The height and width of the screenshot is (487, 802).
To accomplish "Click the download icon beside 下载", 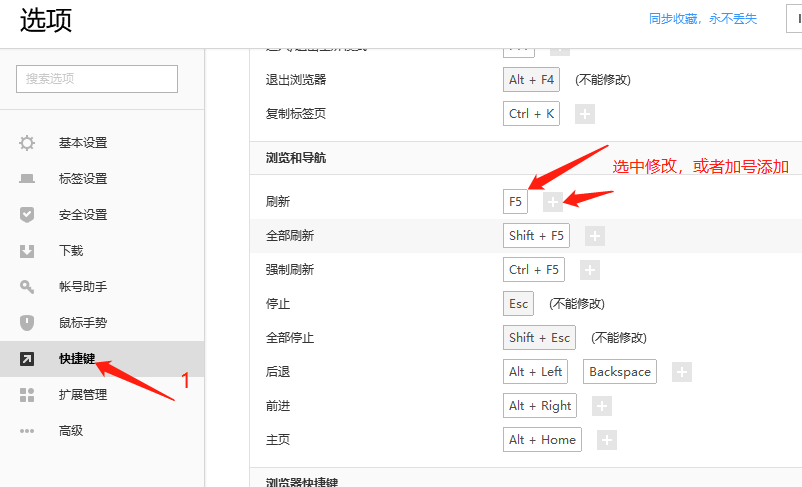I will [27, 251].
